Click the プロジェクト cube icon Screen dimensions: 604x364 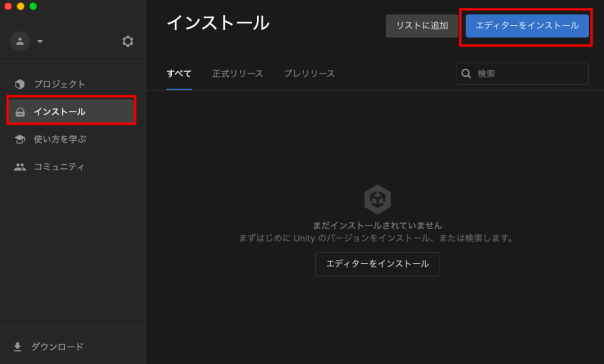20,84
